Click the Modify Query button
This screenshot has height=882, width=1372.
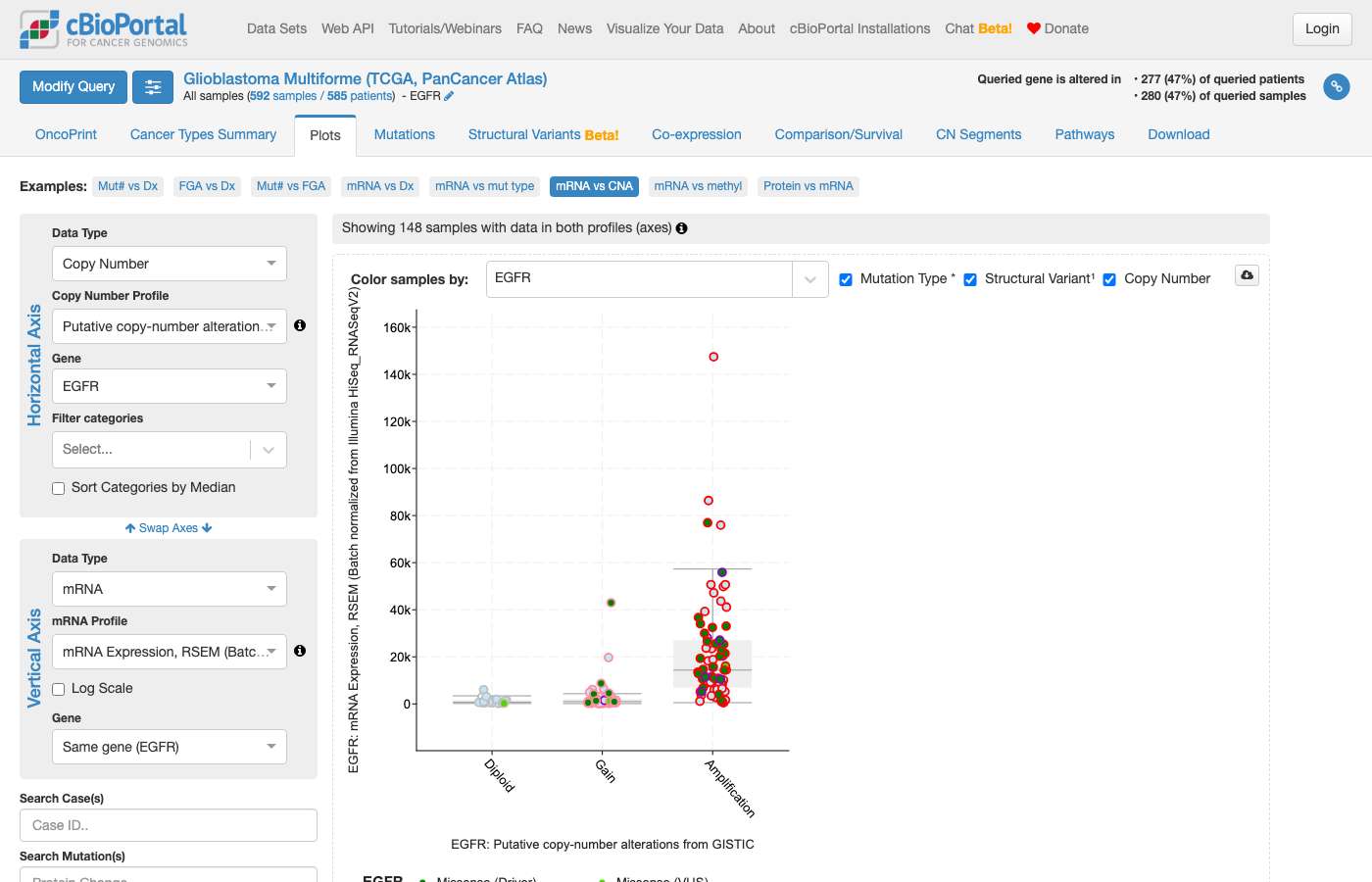click(x=73, y=87)
